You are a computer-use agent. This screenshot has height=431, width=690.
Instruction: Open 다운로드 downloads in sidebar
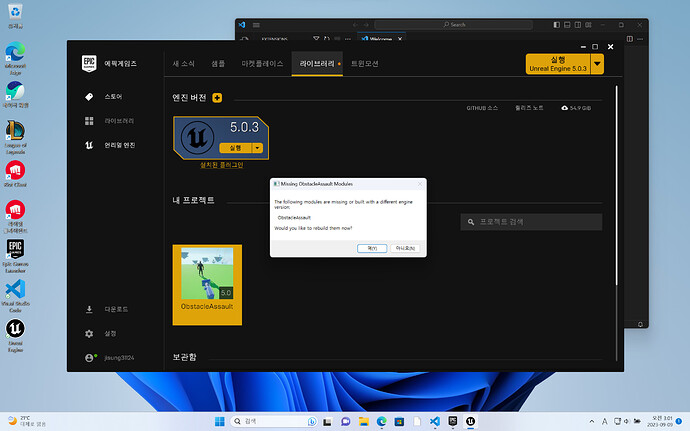[x=89, y=309]
